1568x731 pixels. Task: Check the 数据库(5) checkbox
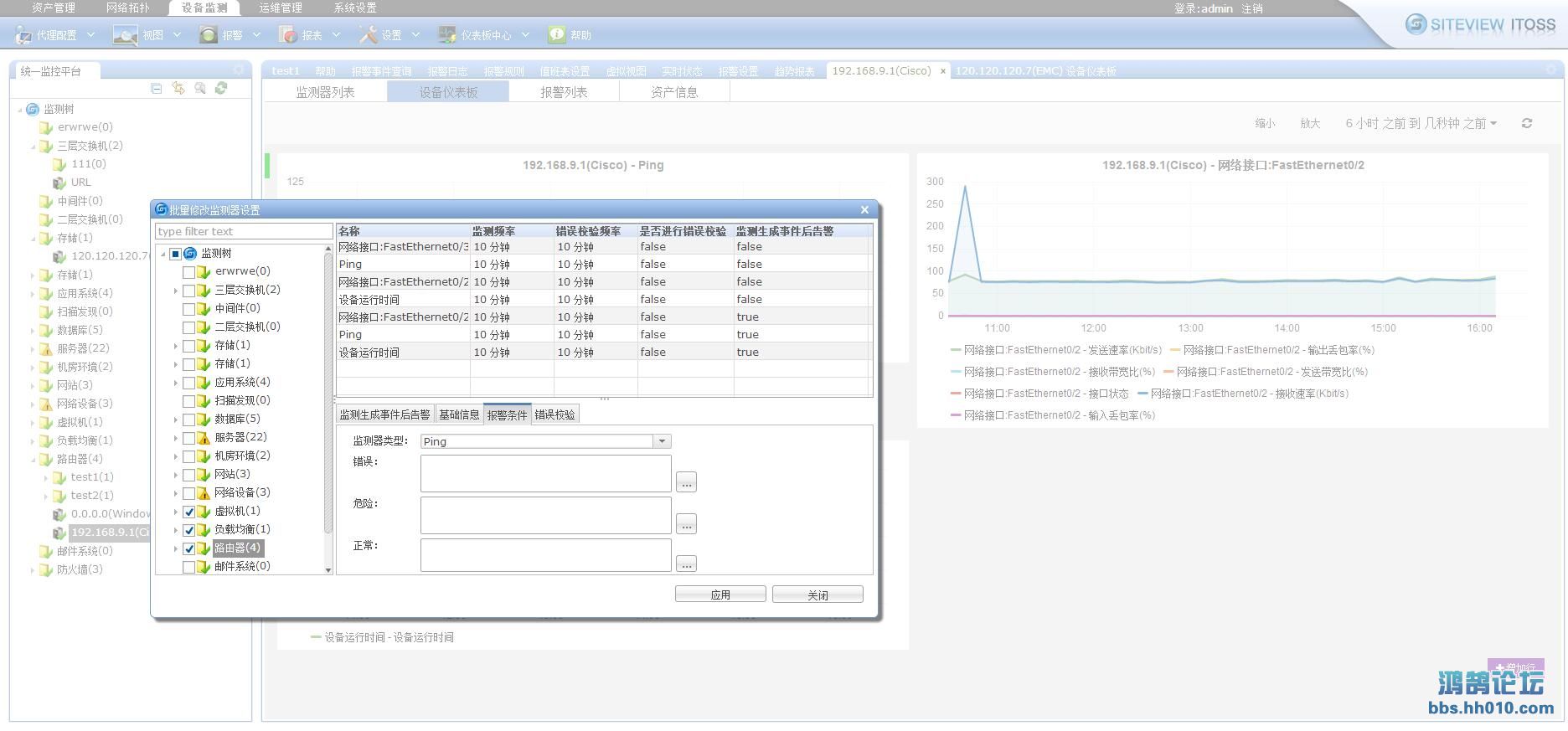188,420
